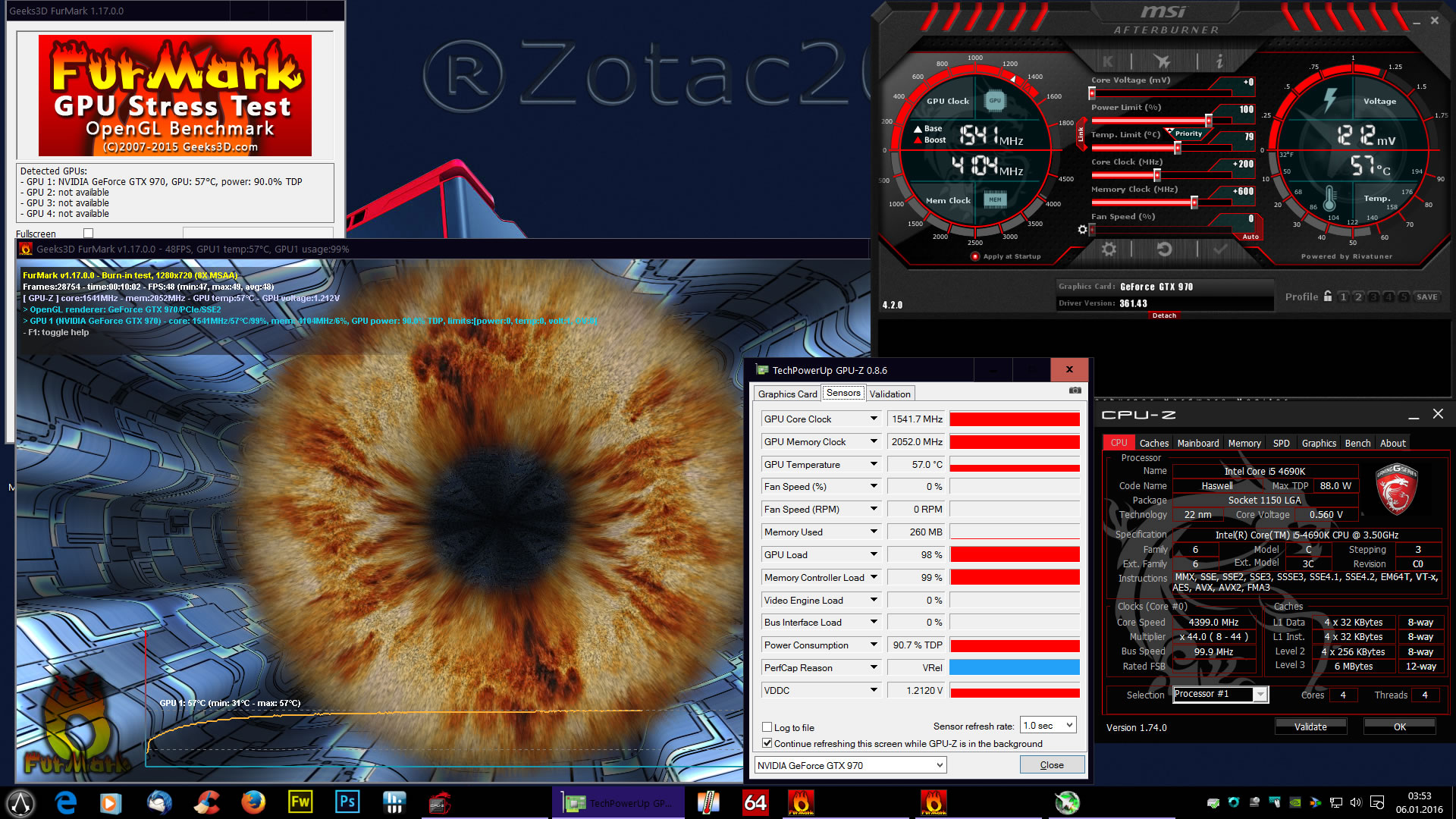Click the apply checkmark icon in Afterburner

(1220, 249)
